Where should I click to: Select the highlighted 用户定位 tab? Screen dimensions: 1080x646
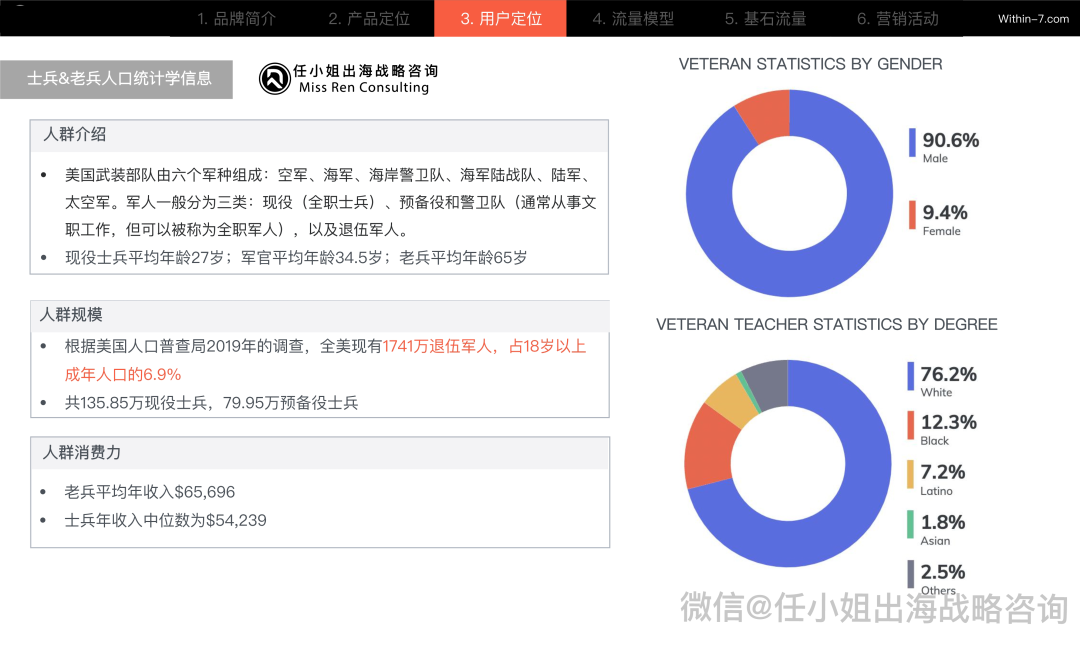pos(500,19)
